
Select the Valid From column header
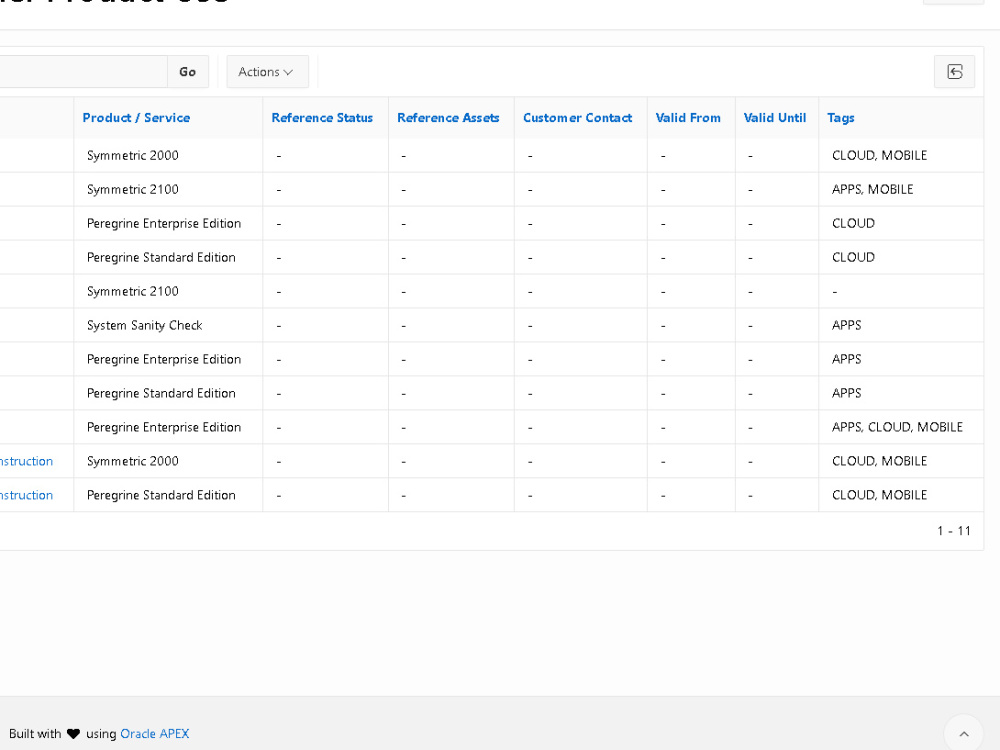pos(688,117)
